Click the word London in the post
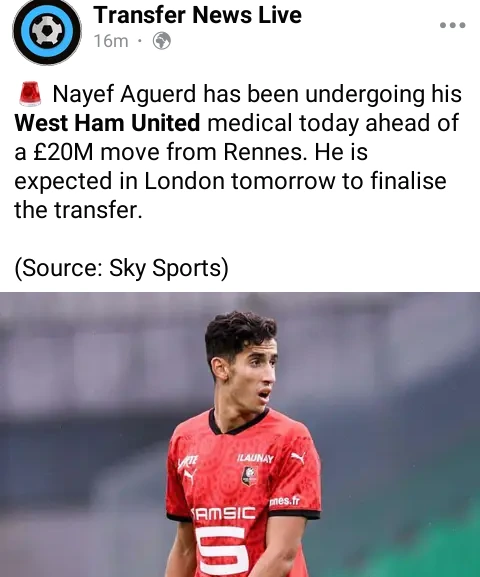 pyautogui.click(x=184, y=181)
